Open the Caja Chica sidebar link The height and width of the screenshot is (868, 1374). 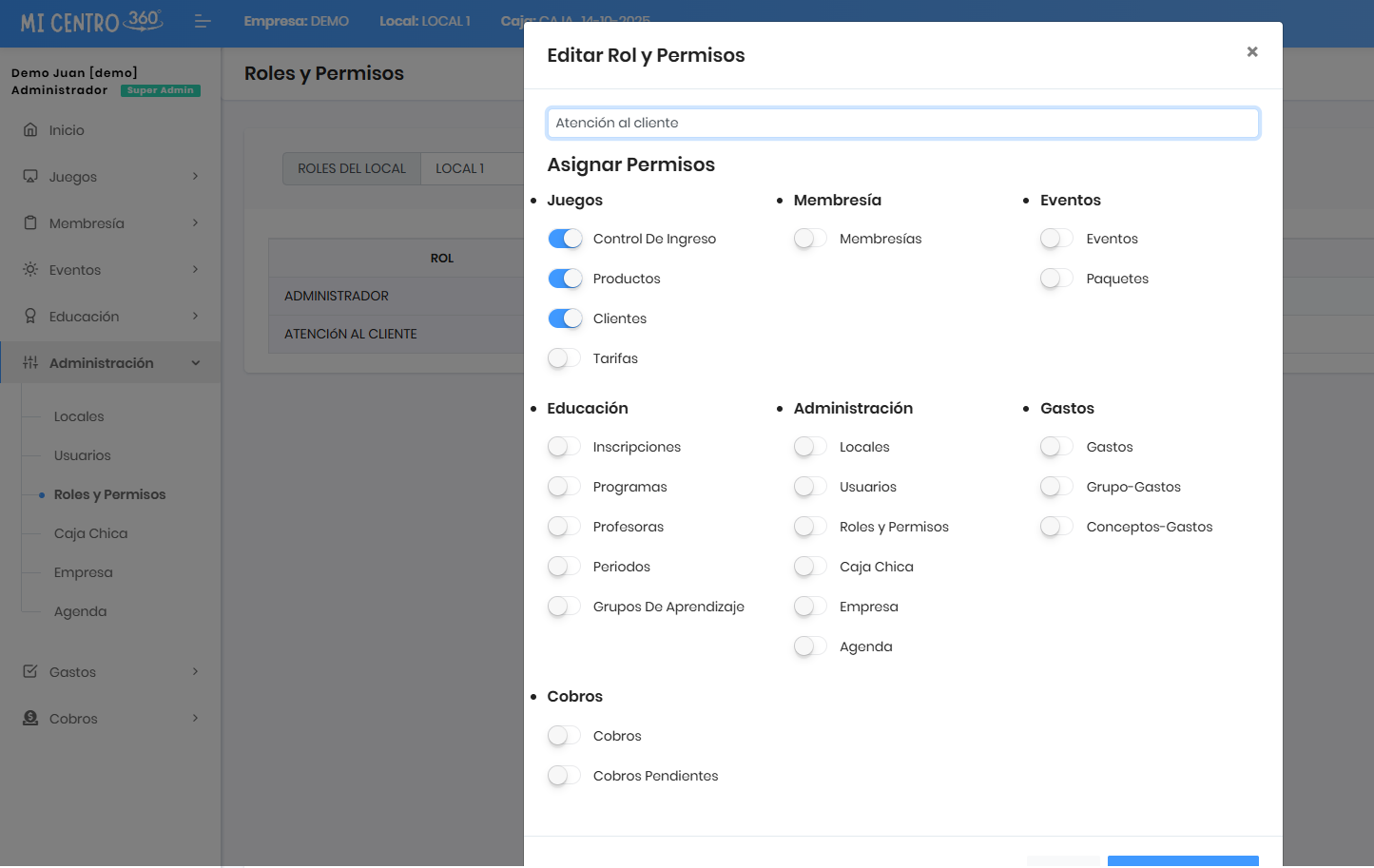[x=90, y=533]
